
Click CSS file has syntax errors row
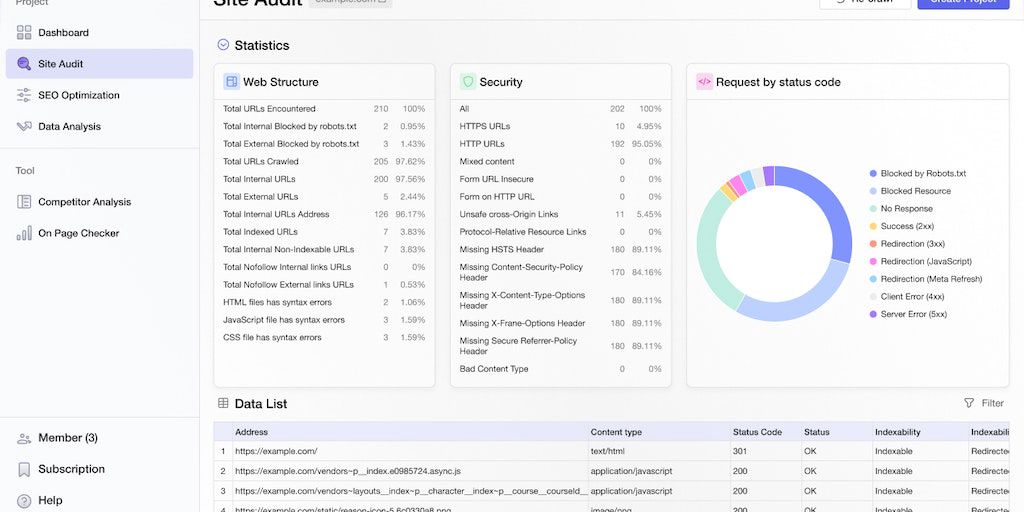[x=324, y=338]
